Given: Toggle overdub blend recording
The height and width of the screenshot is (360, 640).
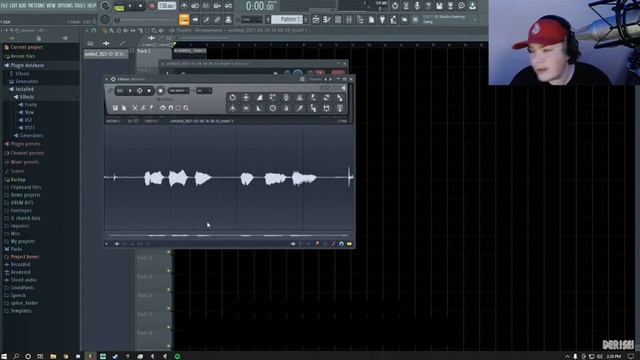Looking at the screenshot, I should click(217, 6).
